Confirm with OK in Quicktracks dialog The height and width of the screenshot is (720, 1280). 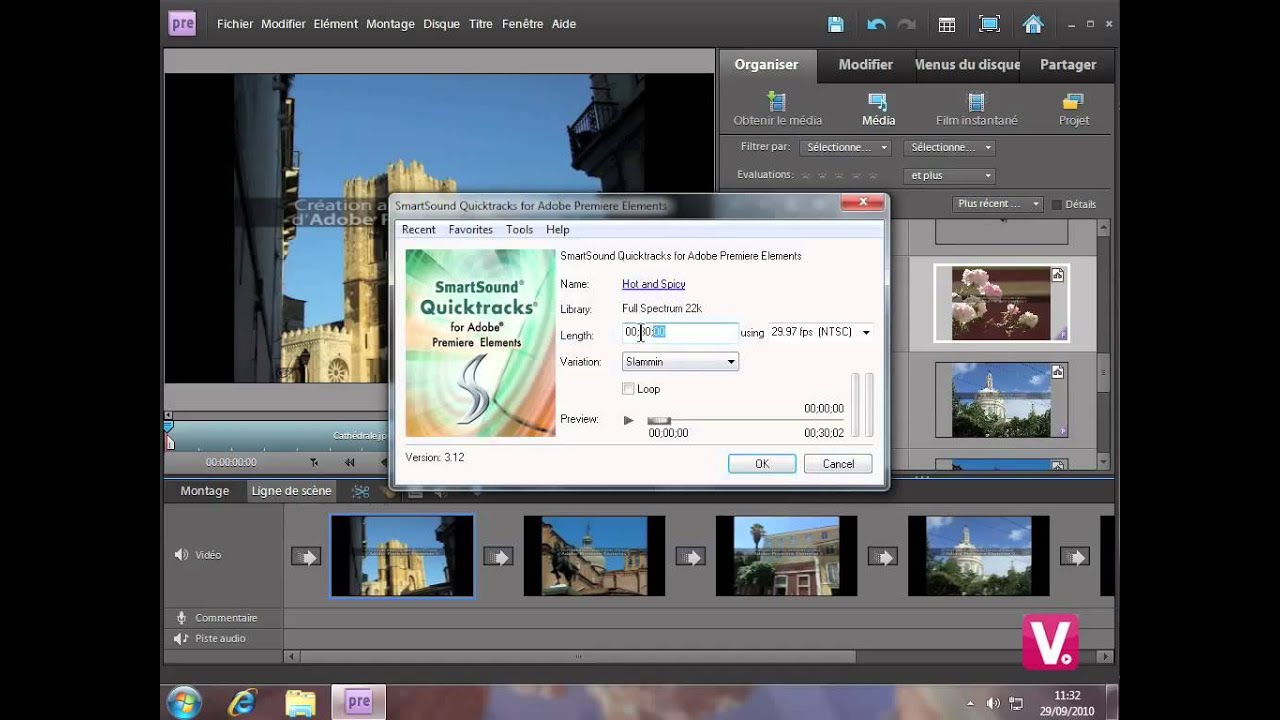762,464
